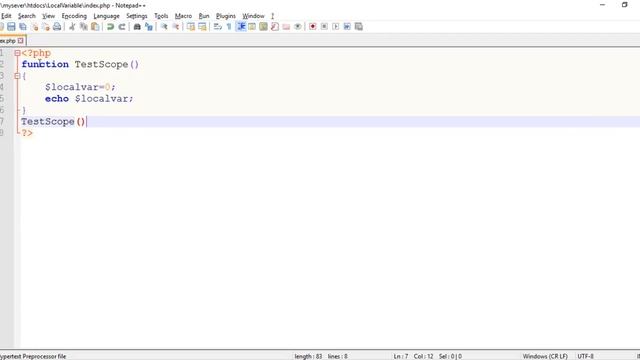Open the Function List icon
The image size is (640, 360).
click(275, 27)
